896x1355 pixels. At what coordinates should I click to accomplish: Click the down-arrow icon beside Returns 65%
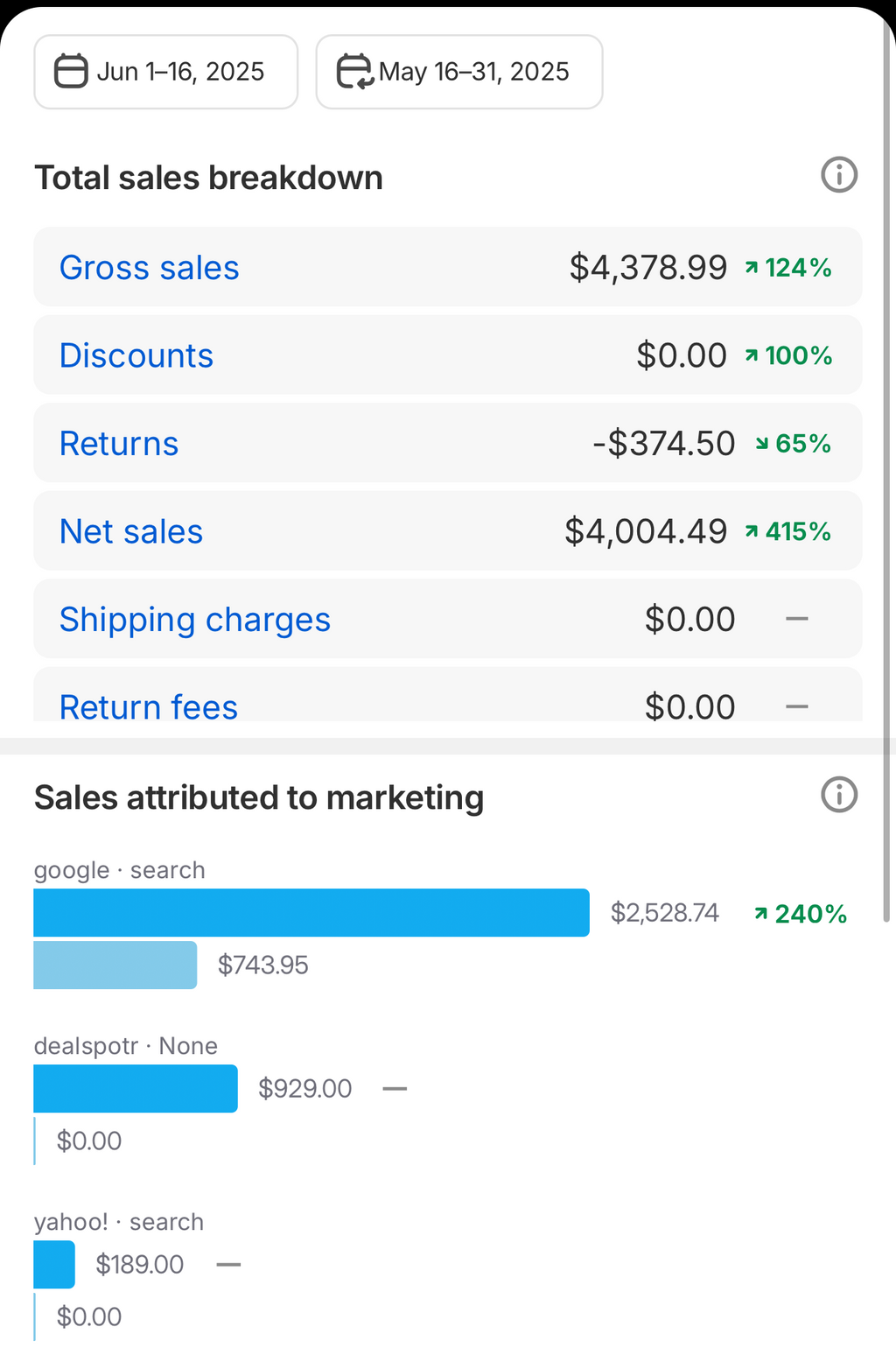click(x=762, y=444)
